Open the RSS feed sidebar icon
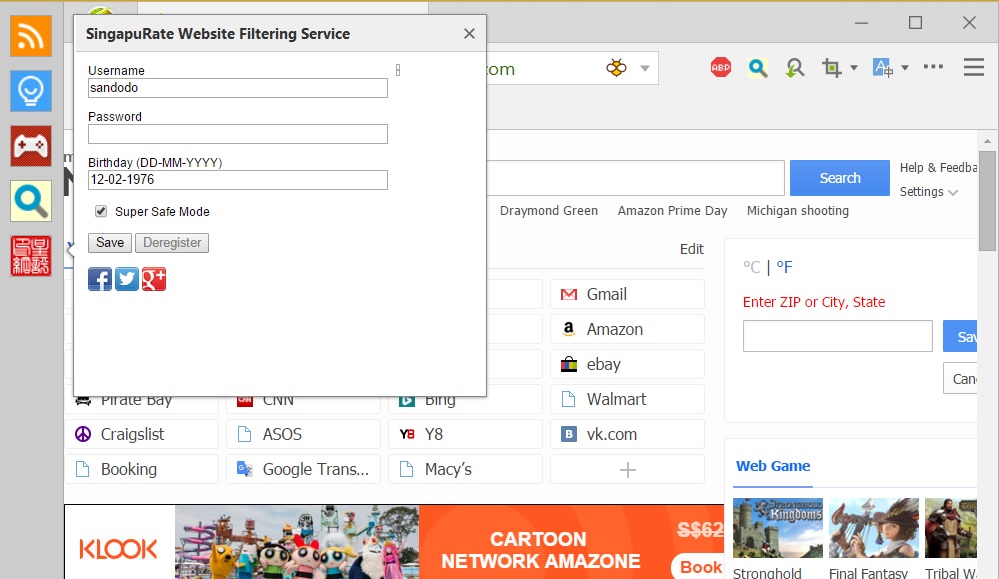The width and height of the screenshot is (999, 579). tap(31, 36)
